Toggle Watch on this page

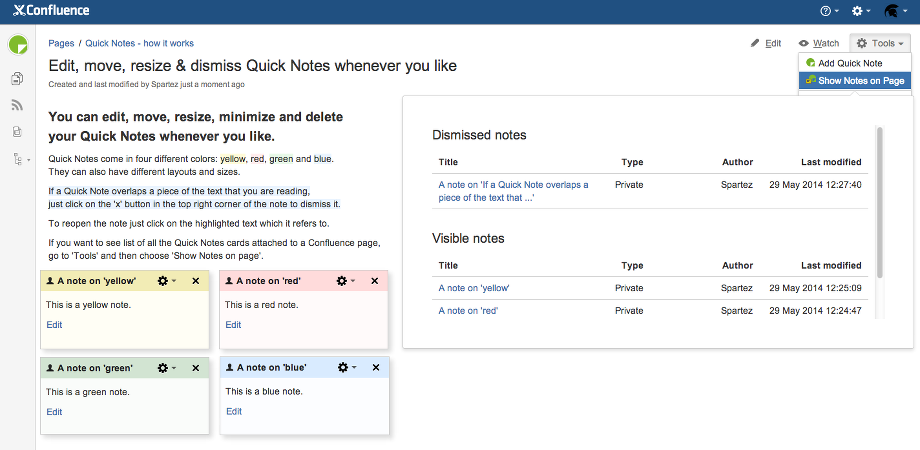tap(818, 44)
